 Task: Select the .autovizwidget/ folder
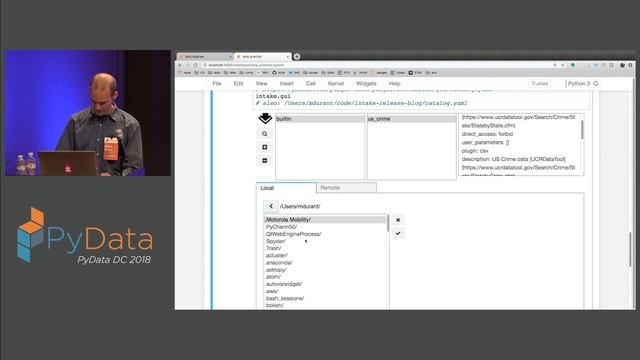tap(325, 284)
